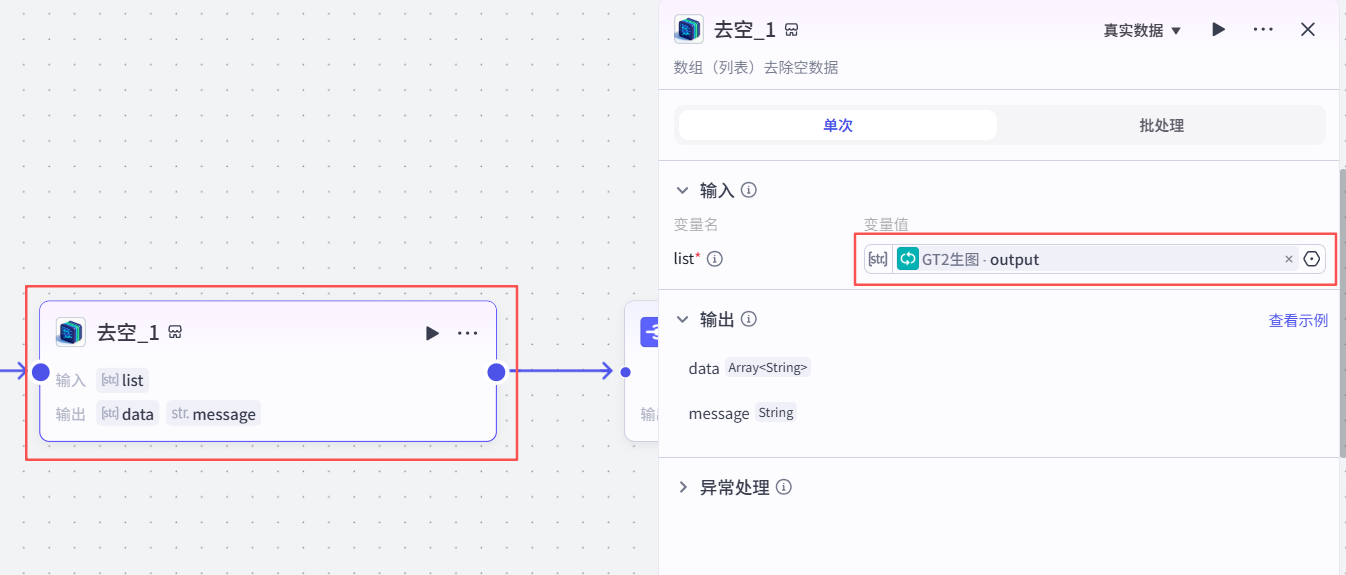1346x575 pixels.
Task: Click the str type icon in list field
Action: 878,259
